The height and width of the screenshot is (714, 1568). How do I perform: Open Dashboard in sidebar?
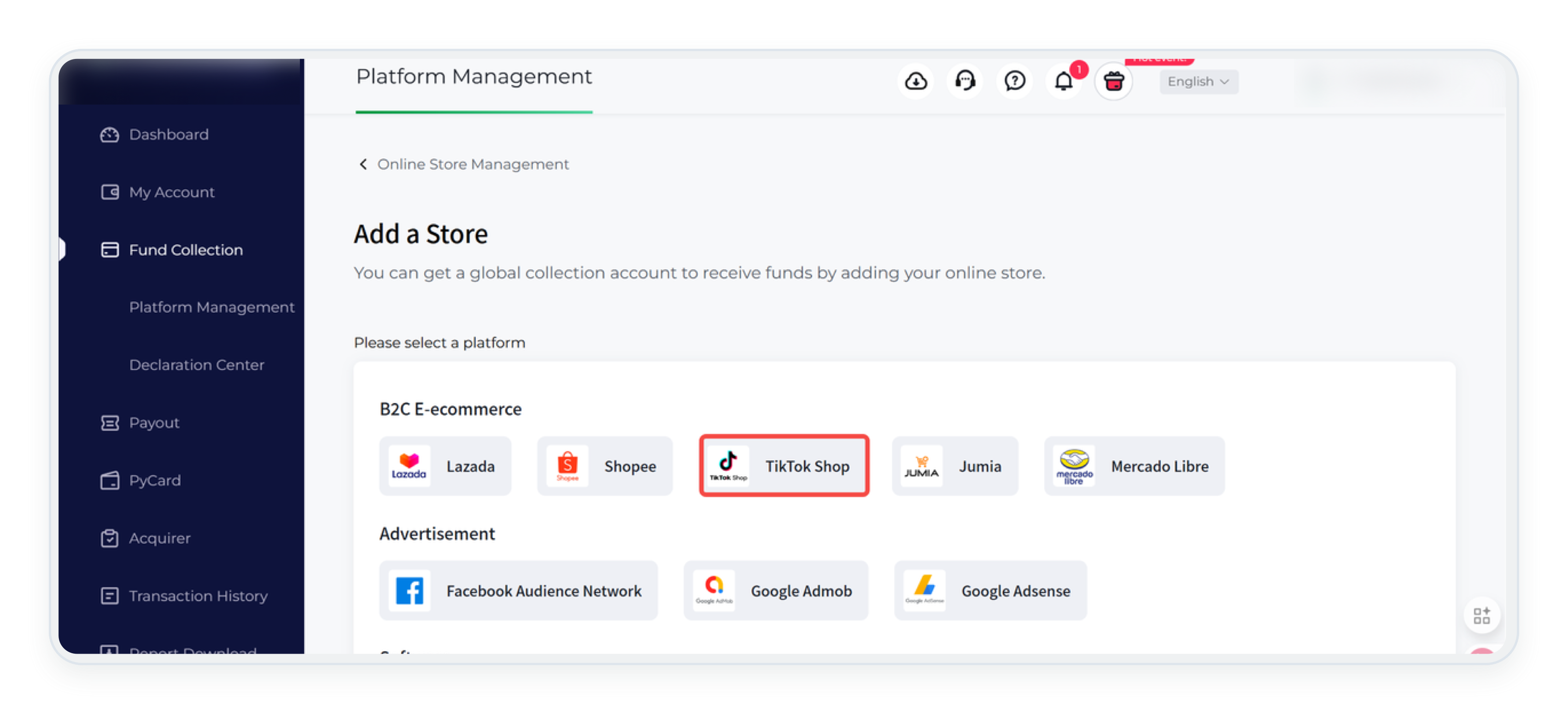pyautogui.click(x=169, y=135)
